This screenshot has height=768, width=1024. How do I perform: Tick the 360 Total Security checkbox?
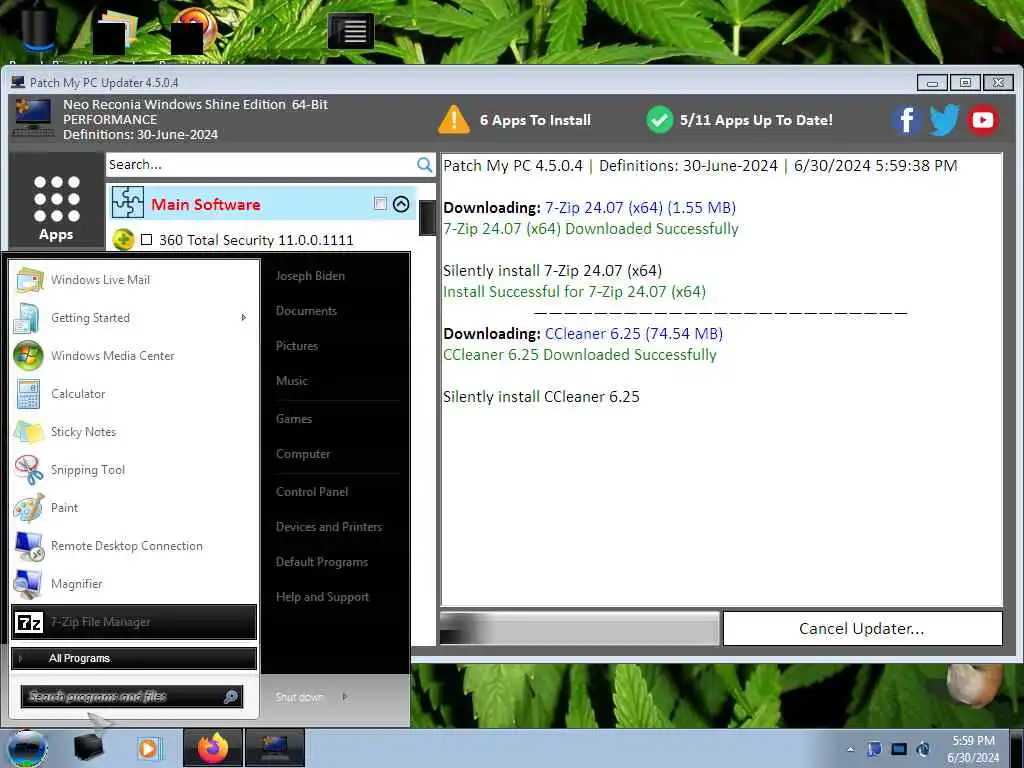click(x=147, y=240)
